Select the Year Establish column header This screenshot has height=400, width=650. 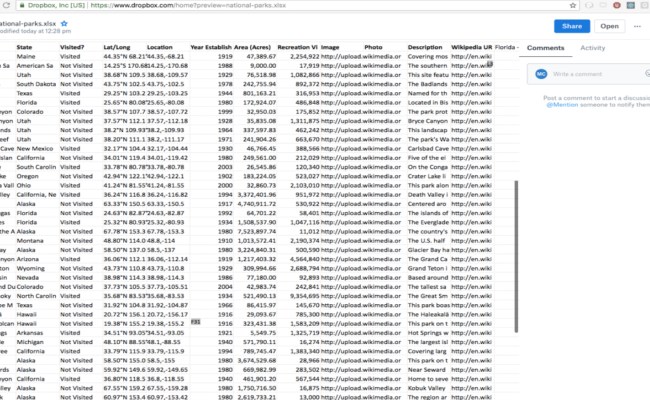211,47
